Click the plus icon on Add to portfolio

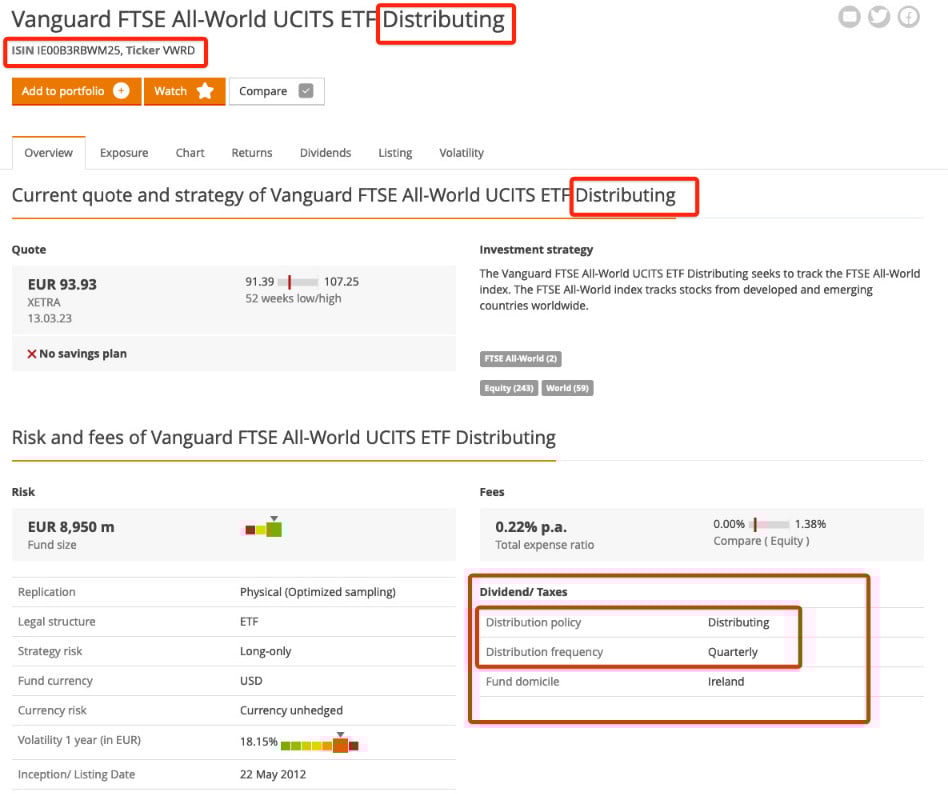(x=121, y=91)
